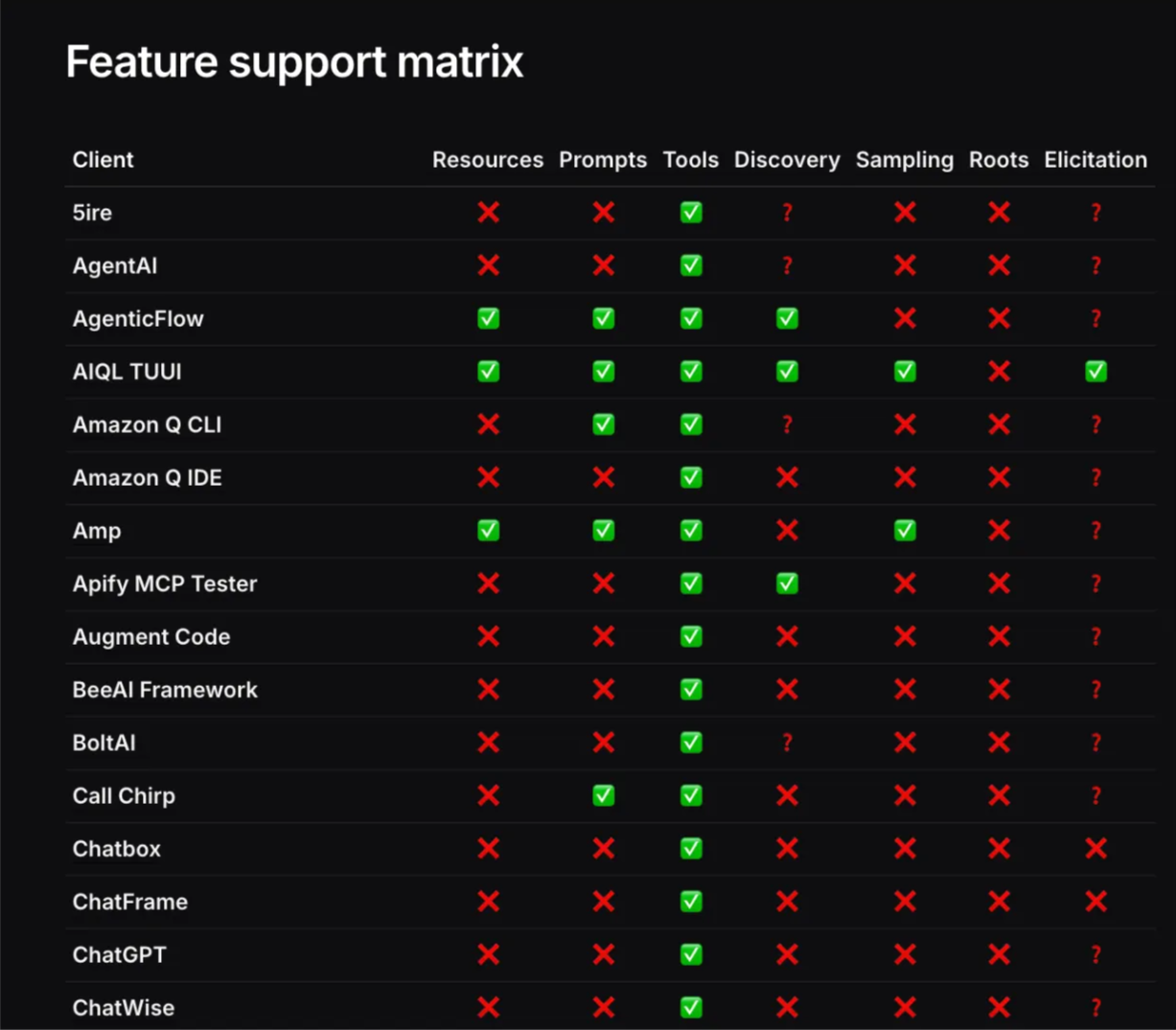
Task: Click the Amazon Q IDE Discovery red cross
Action: tap(787, 477)
